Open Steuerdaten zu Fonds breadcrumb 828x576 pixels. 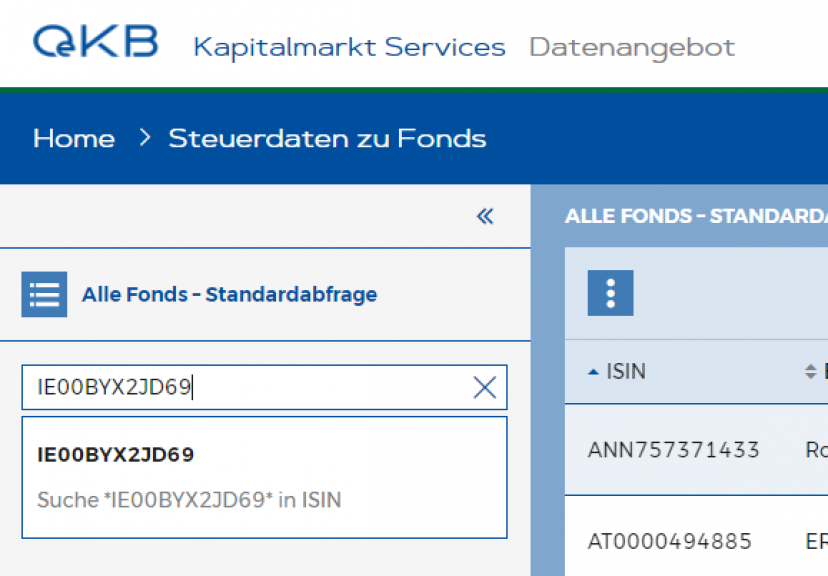click(x=327, y=139)
